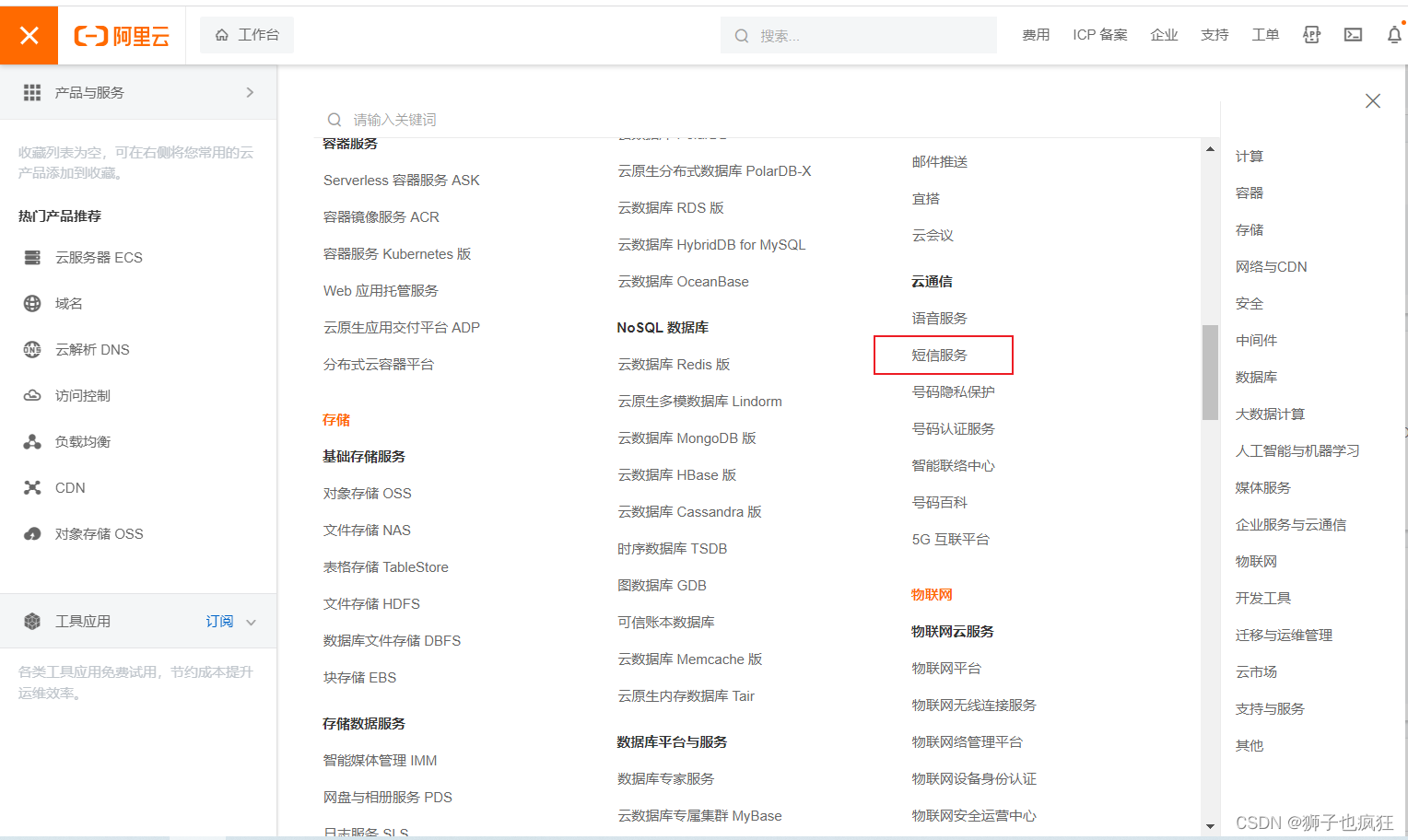Open 对象存储 OSS in product list
Screen dimensions: 1408x840
367,493
